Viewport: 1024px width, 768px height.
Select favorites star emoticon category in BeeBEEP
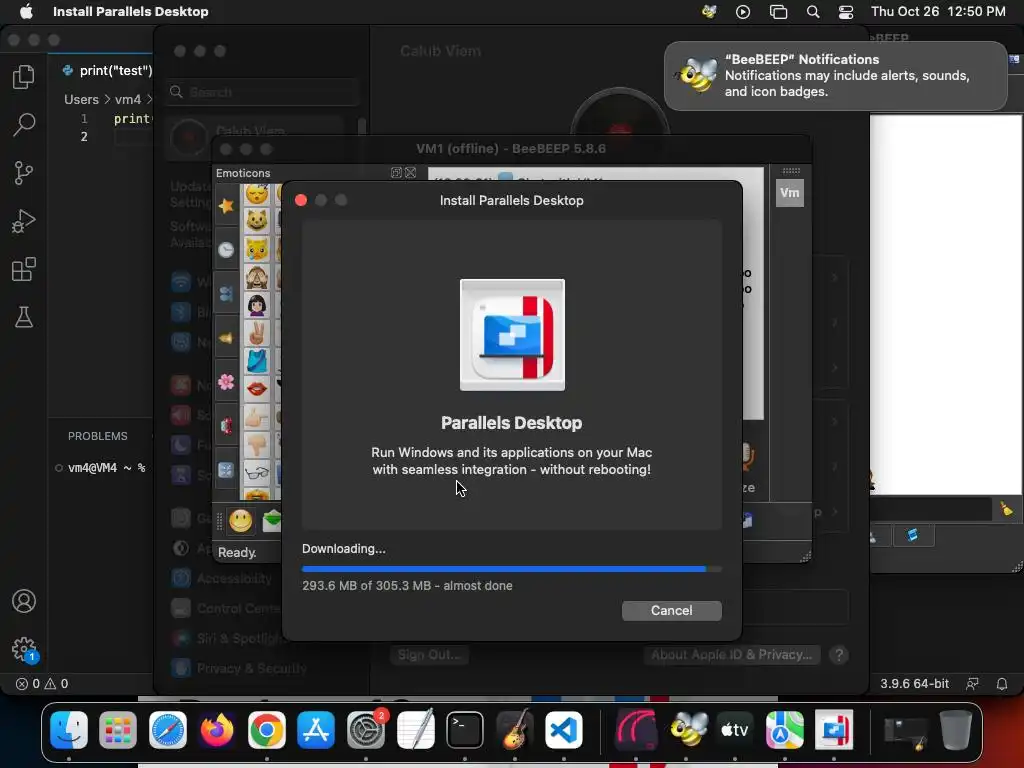226,206
